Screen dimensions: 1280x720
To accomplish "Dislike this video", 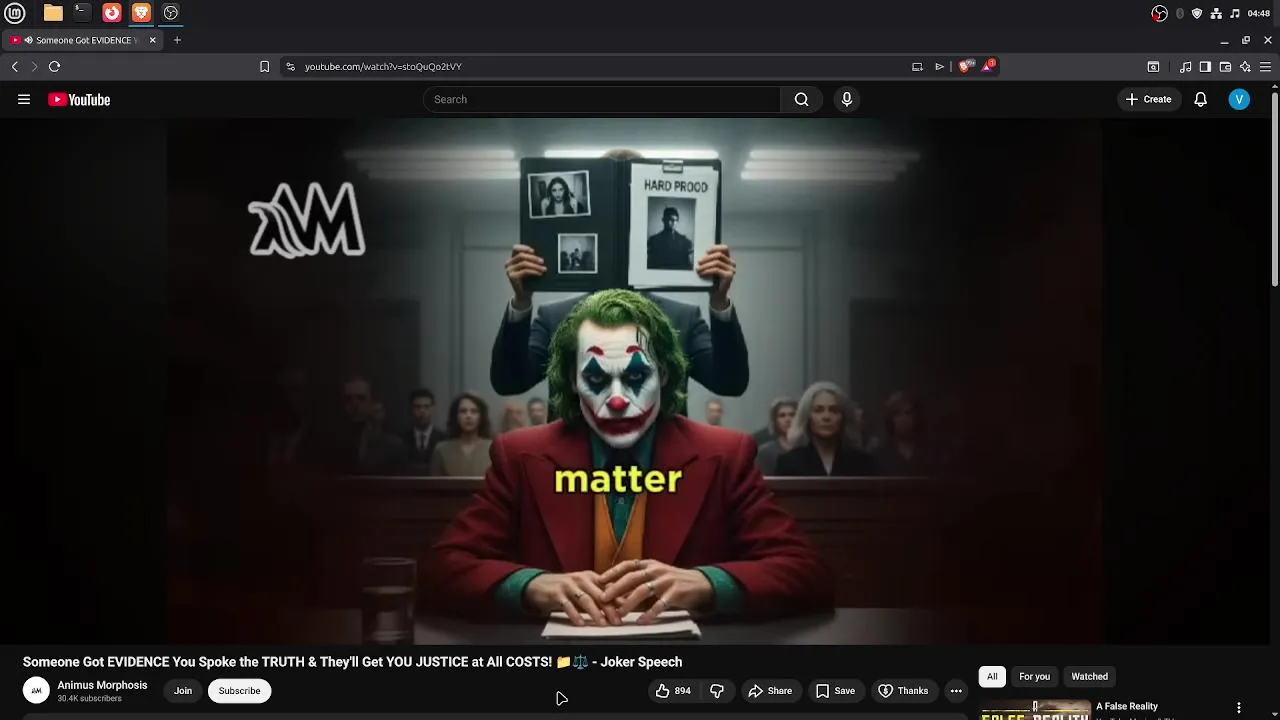I will click(x=717, y=691).
